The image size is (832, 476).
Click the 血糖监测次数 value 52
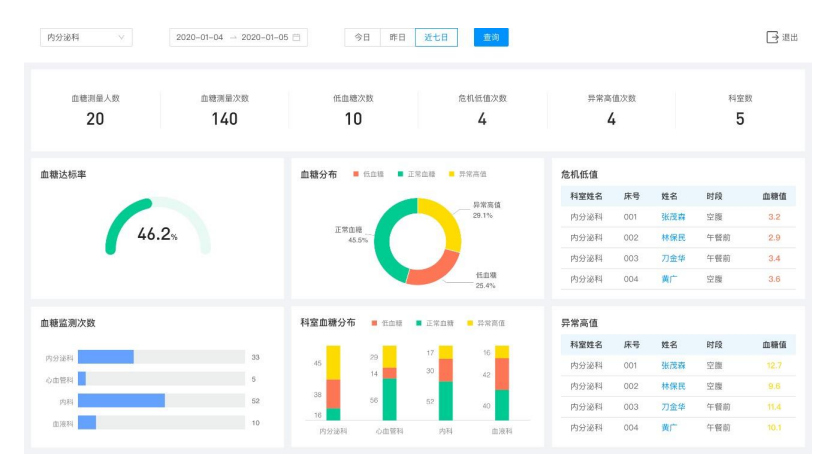[x=256, y=401]
